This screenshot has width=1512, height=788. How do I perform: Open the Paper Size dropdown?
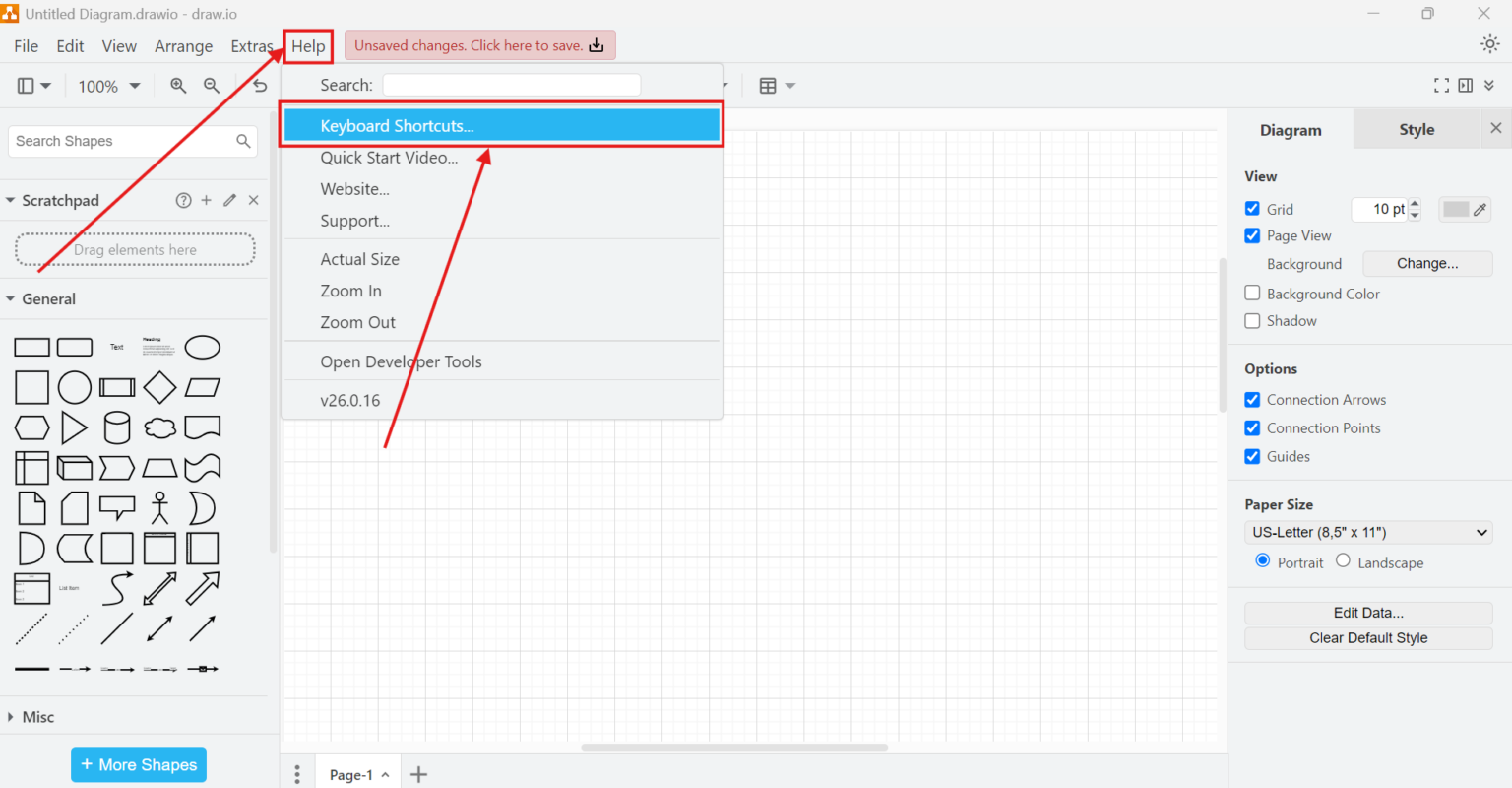[x=1367, y=532]
